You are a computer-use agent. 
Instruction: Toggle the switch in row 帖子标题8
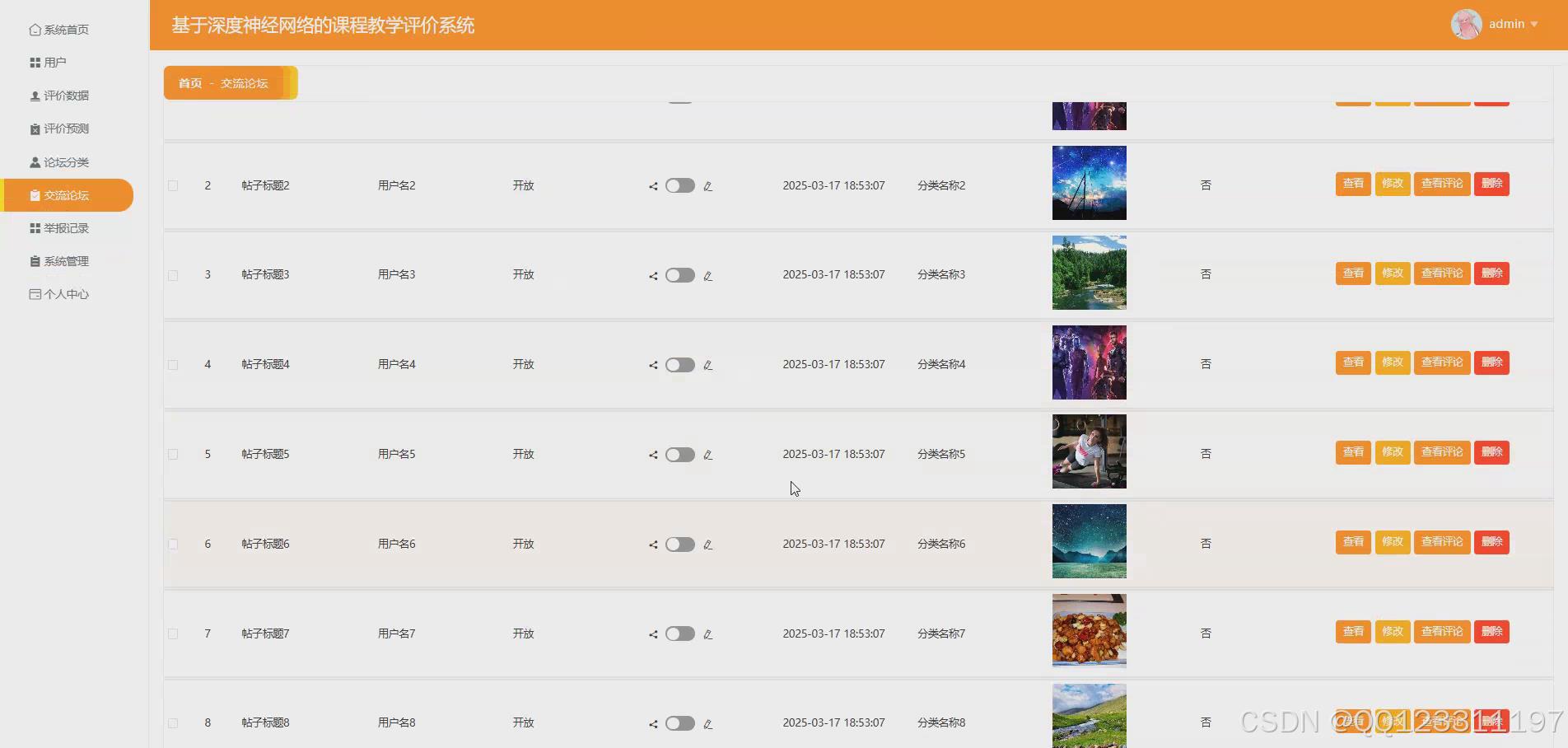(680, 723)
